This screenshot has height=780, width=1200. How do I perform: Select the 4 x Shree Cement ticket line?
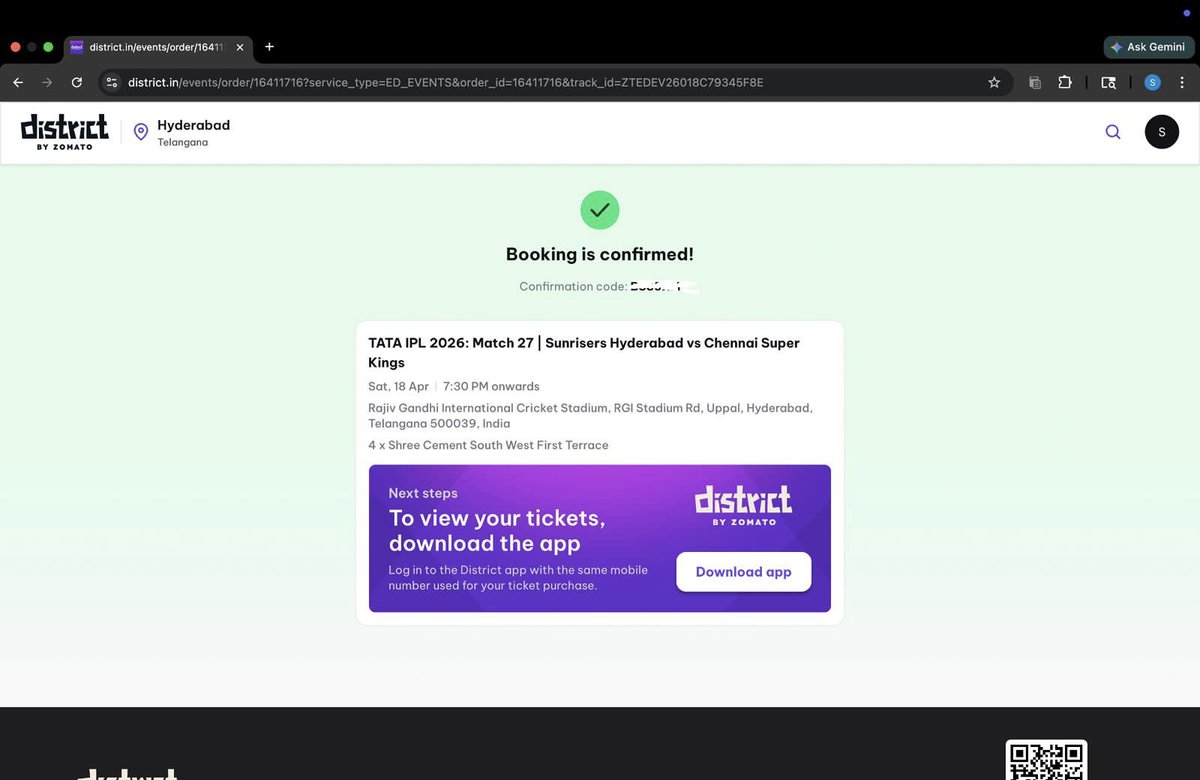pyautogui.click(x=488, y=445)
